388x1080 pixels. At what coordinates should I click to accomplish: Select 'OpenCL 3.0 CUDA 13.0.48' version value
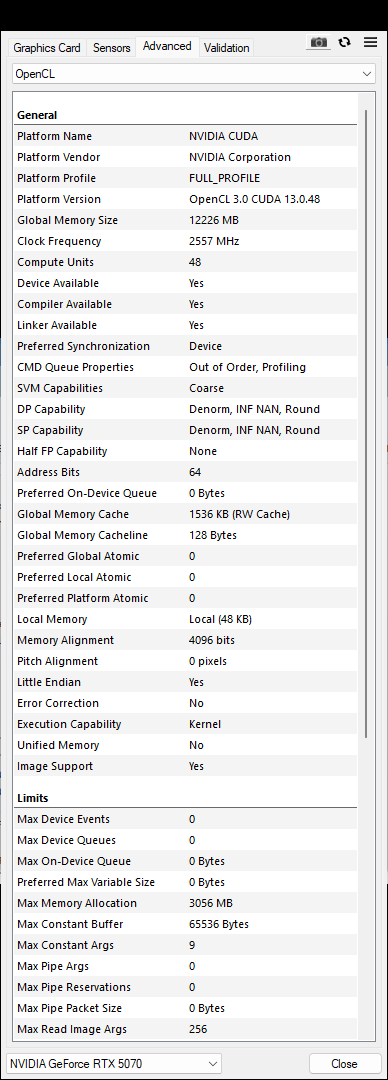(x=254, y=199)
